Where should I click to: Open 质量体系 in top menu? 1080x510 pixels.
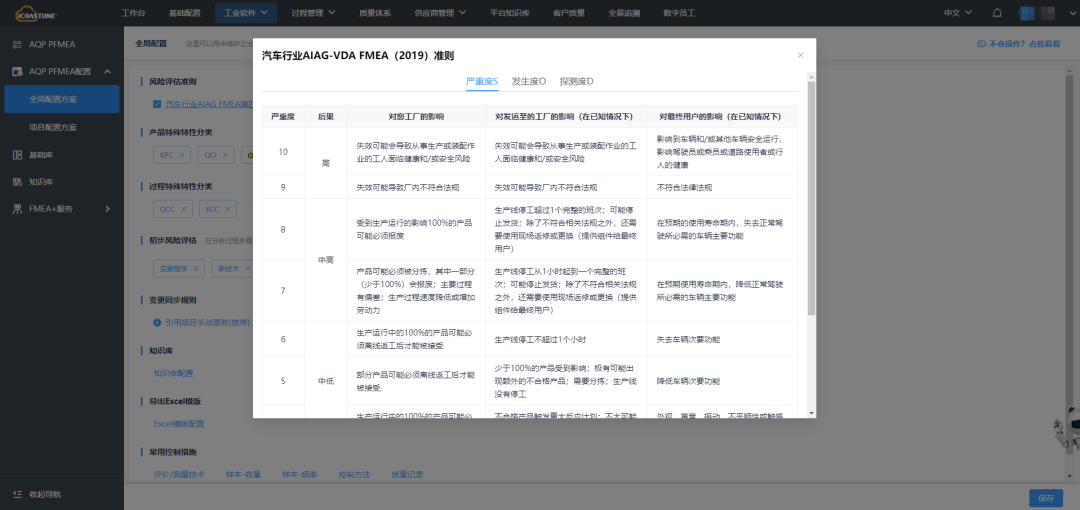click(x=375, y=13)
